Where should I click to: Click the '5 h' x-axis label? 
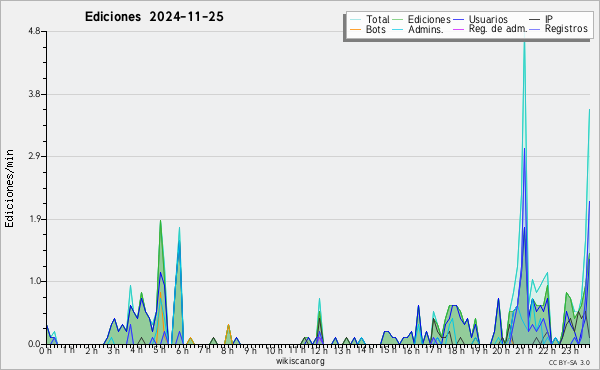(159, 351)
